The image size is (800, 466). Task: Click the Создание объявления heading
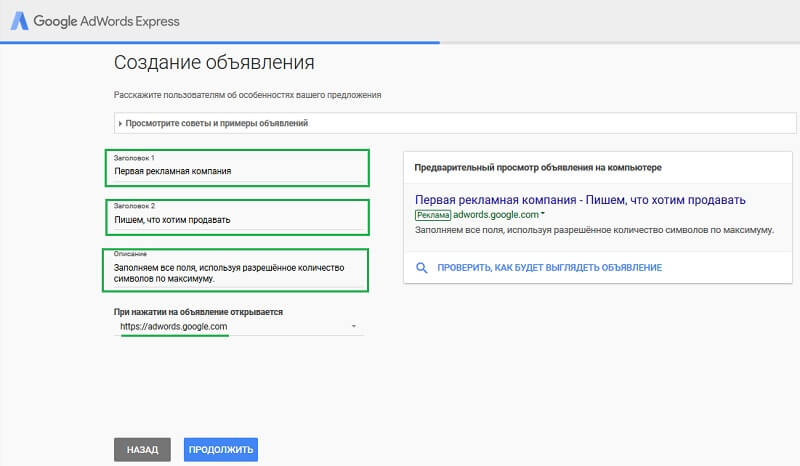pyautogui.click(x=214, y=63)
